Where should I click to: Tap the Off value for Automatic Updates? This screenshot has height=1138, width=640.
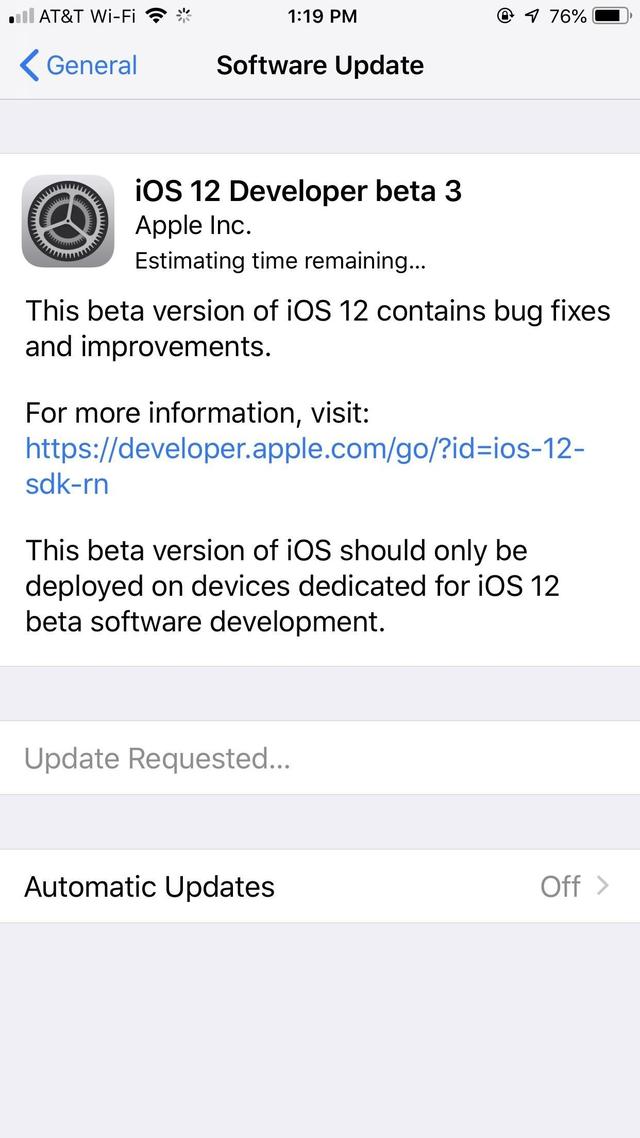click(559, 887)
